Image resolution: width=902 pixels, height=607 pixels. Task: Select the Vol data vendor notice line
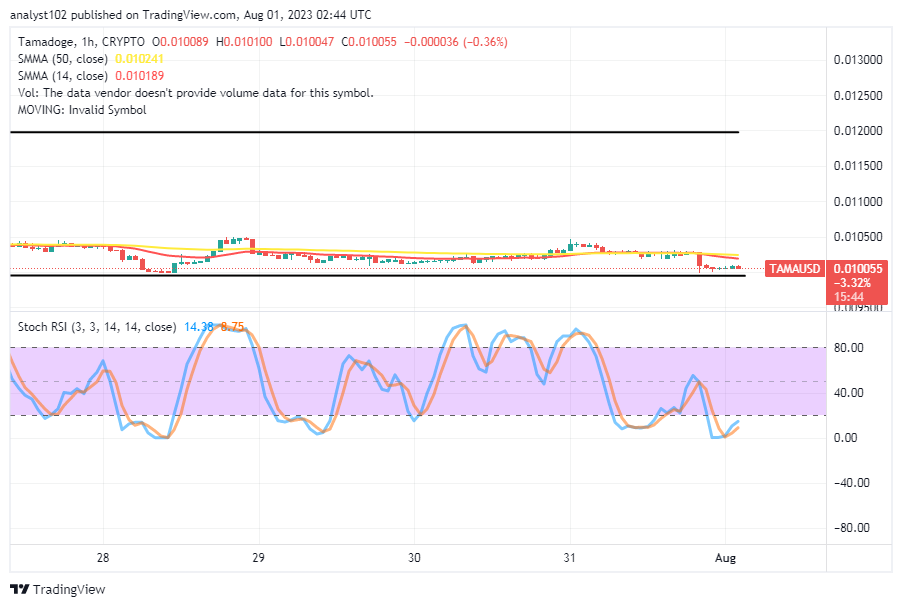196,93
